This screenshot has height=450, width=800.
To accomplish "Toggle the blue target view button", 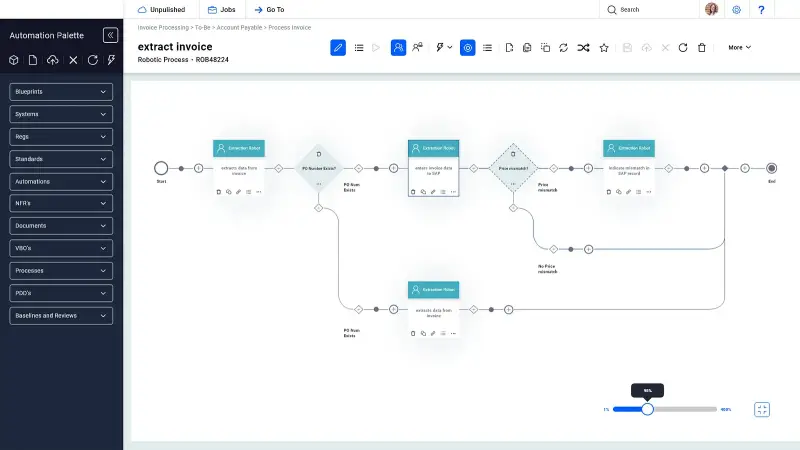I will [468, 47].
